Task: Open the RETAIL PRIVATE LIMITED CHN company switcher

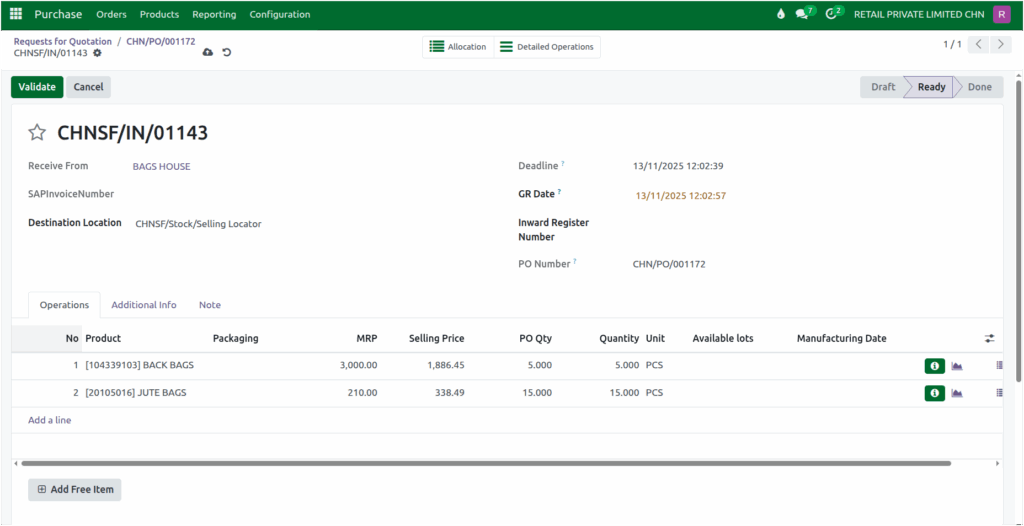Action: 919,14
